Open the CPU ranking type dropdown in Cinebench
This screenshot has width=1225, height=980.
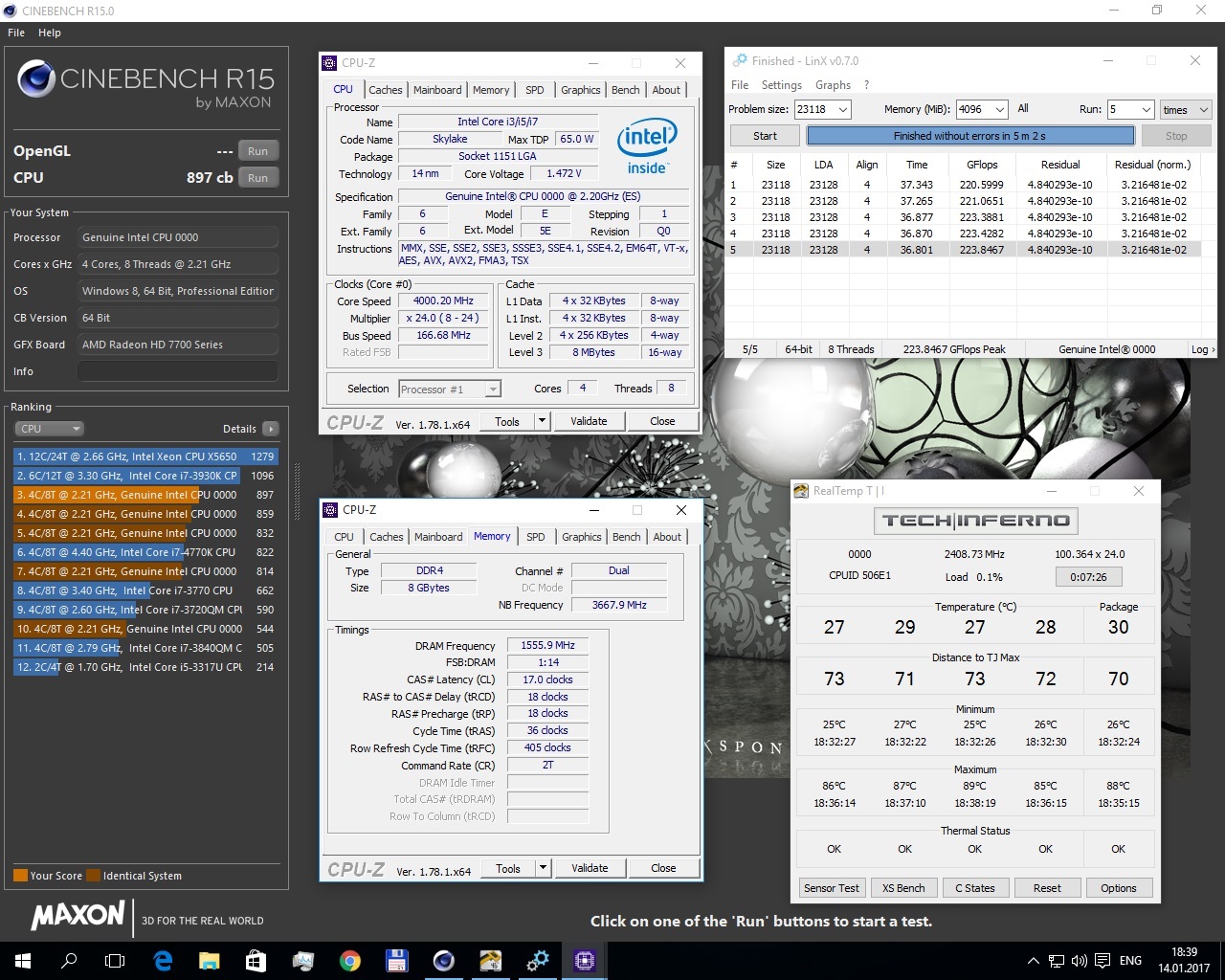click(50, 429)
